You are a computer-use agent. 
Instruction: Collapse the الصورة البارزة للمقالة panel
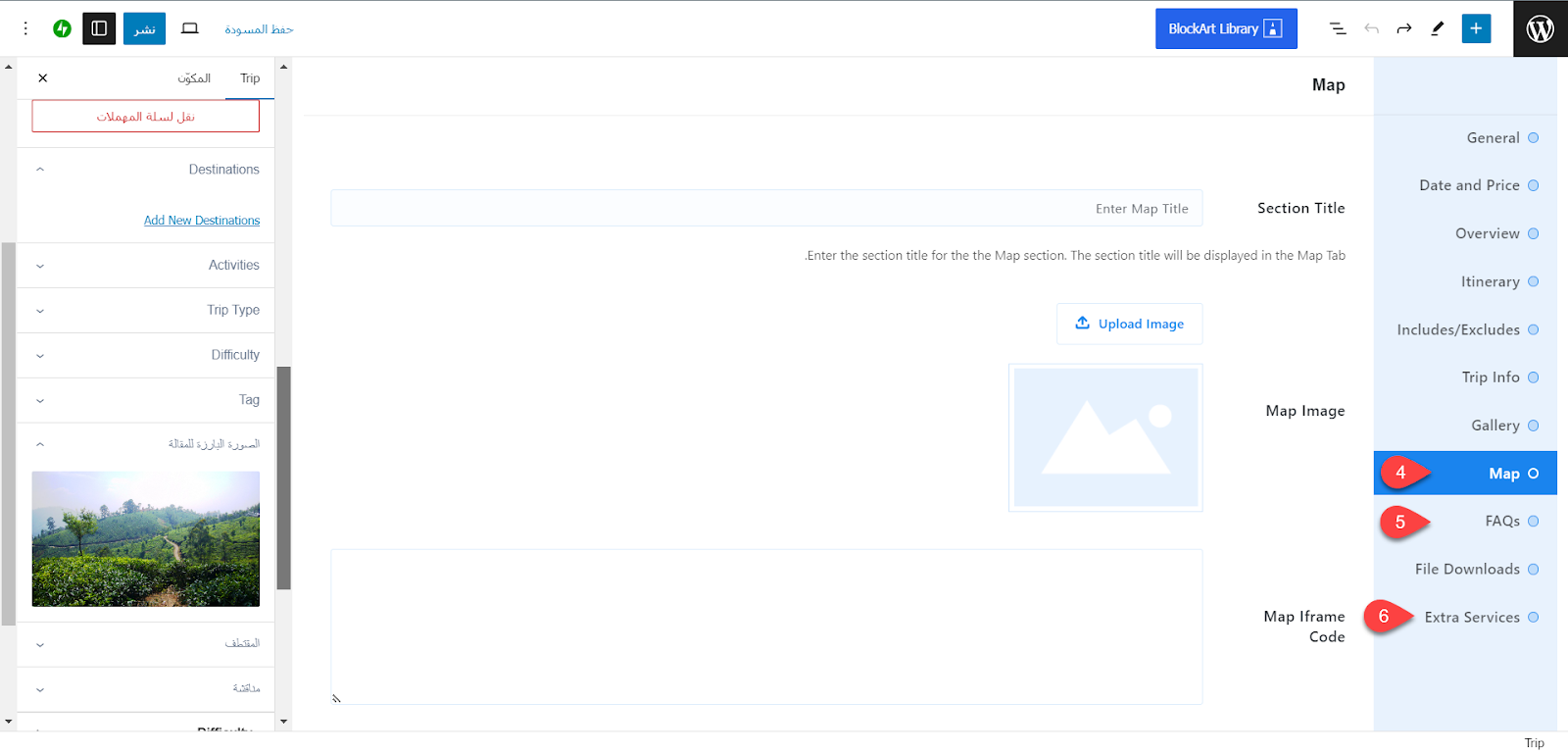[146, 444]
